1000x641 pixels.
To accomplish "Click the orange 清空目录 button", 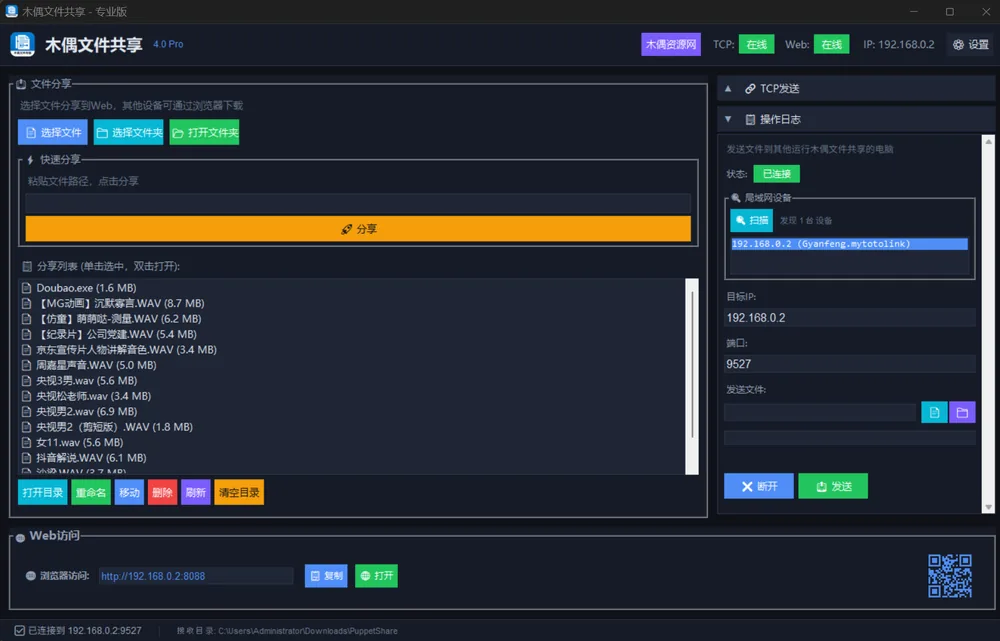I will tap(239, 492).
